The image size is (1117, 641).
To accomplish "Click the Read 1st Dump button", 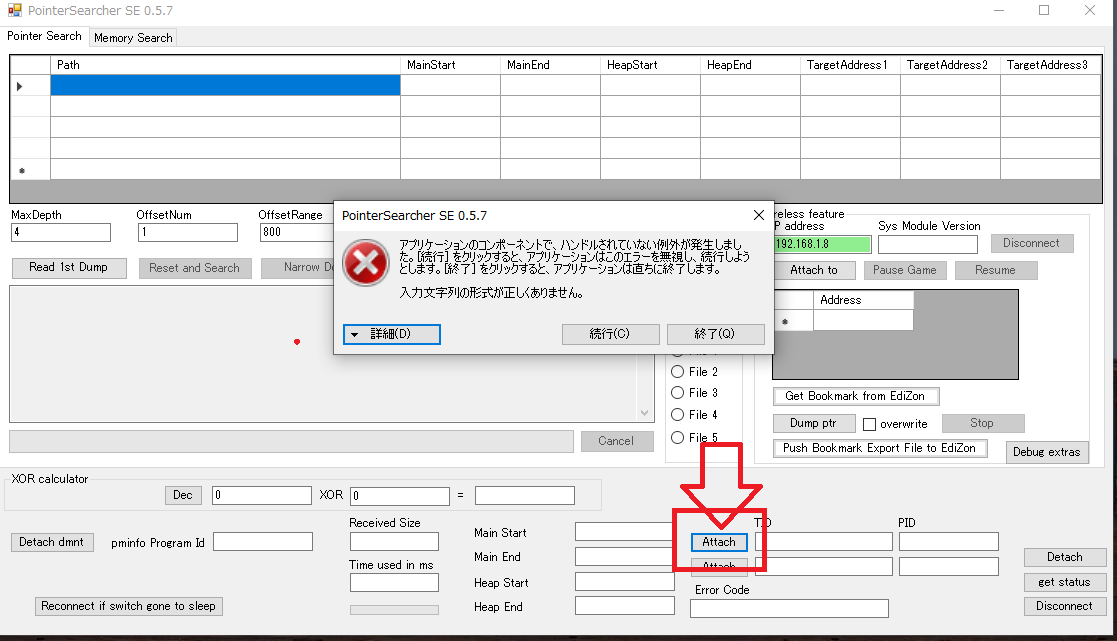I will [69, 268].
